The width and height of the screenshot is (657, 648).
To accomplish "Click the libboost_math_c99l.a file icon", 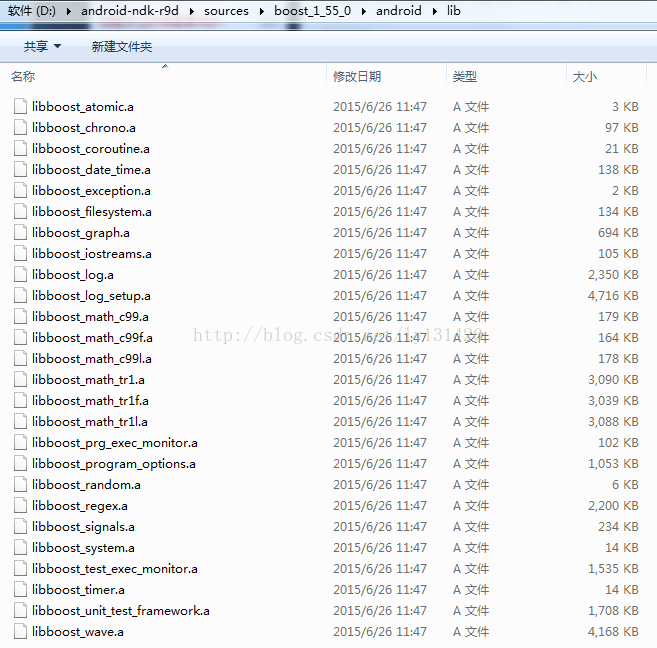I will click(20, 358).
